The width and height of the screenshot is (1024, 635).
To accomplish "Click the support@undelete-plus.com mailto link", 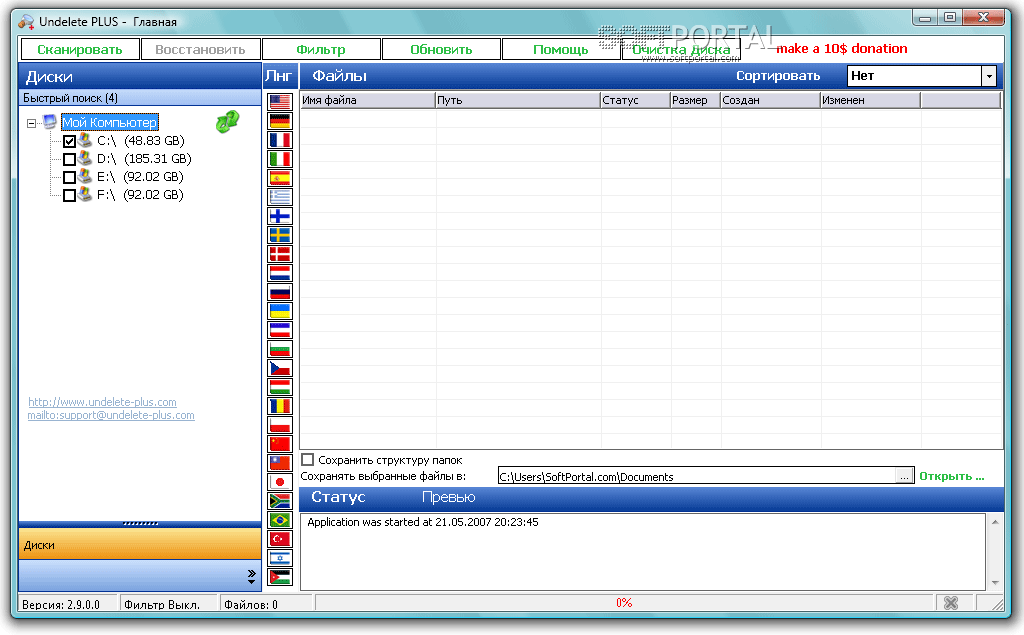I will point(111,415).
